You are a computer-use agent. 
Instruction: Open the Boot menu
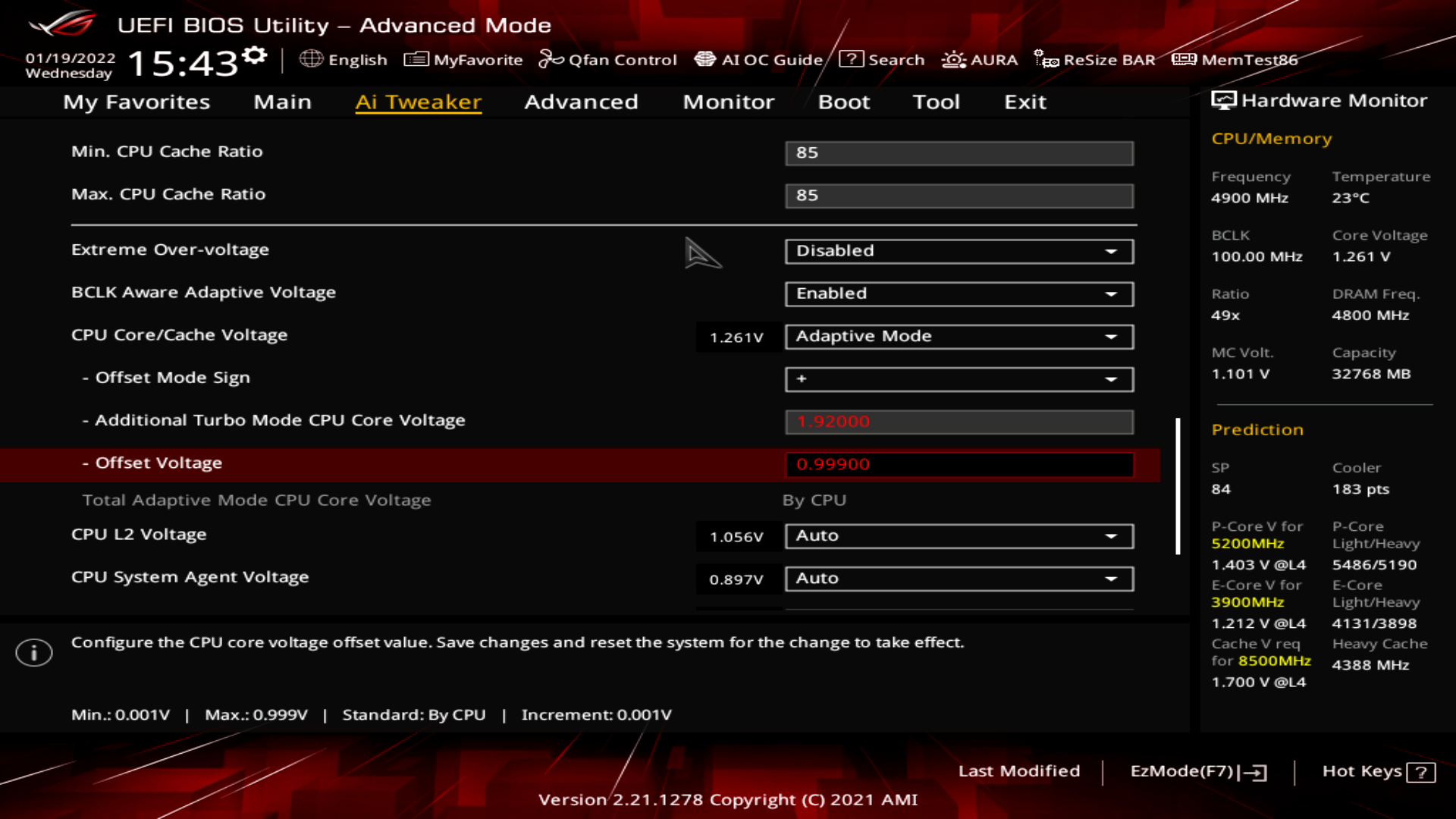[x=843, y=102]
